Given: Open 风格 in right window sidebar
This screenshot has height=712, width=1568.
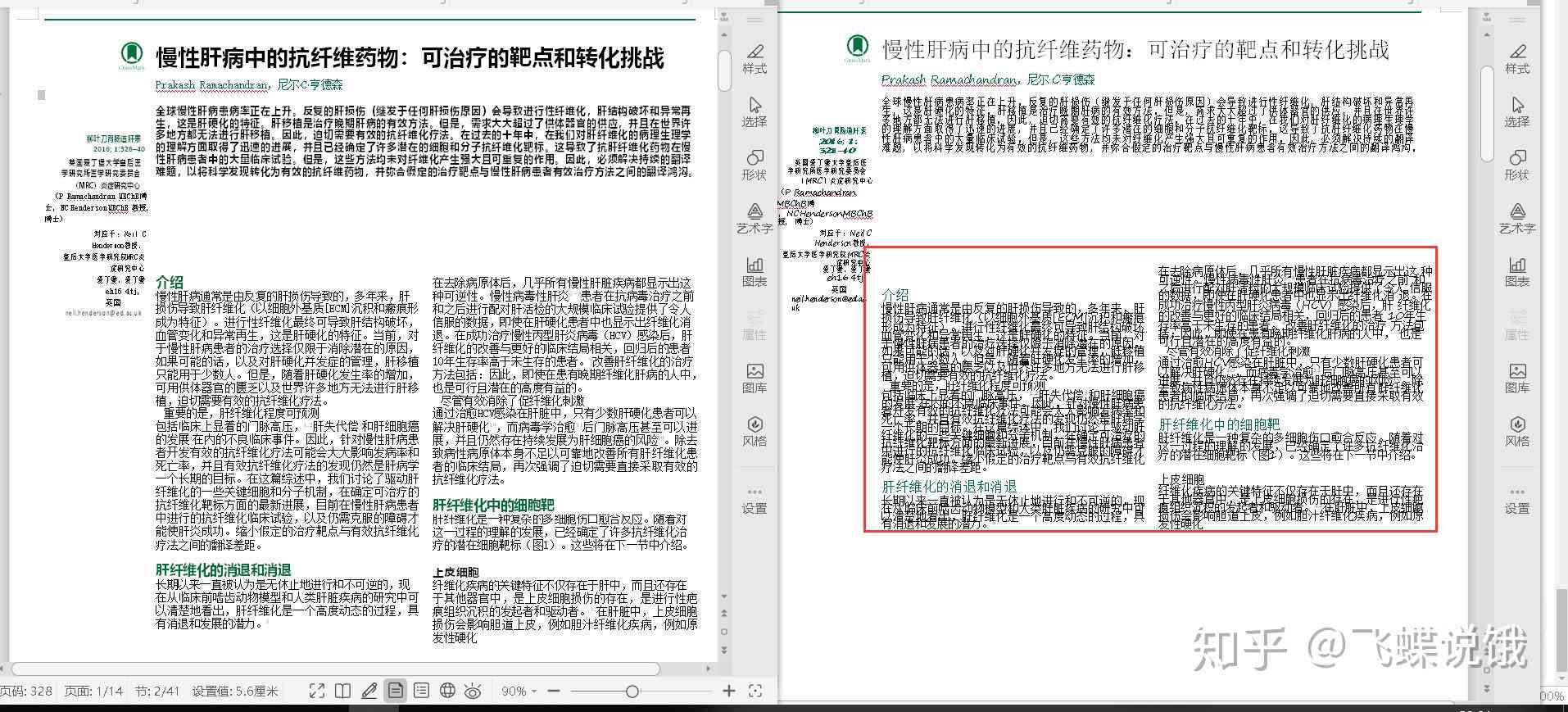Looking at the screenshot, I should click(1517, 432).
